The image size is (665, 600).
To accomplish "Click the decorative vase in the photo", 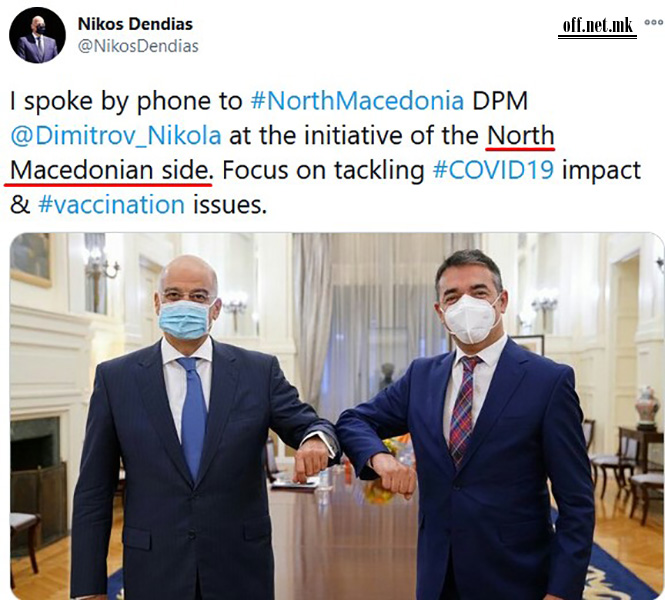I will [x=647, y=407].
